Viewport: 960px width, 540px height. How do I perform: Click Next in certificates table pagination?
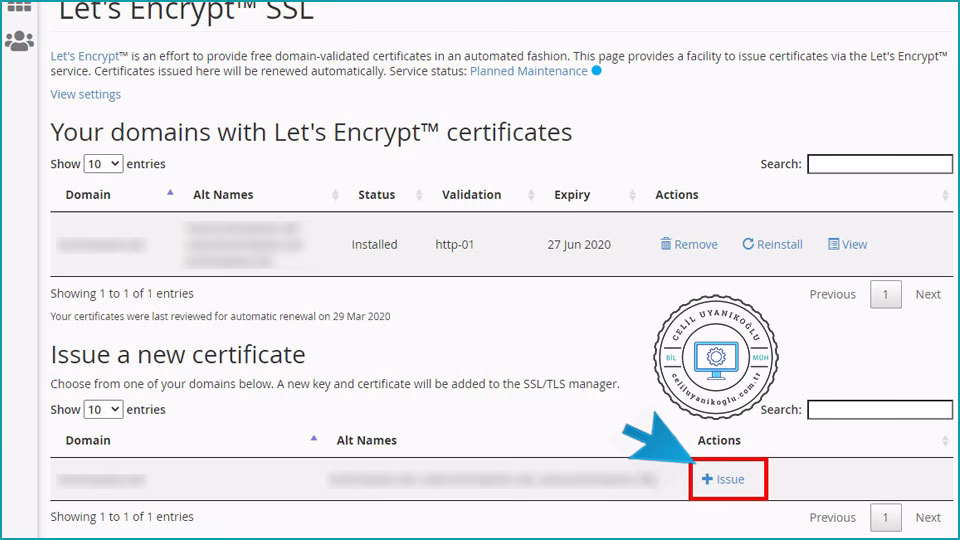[928, 294]
